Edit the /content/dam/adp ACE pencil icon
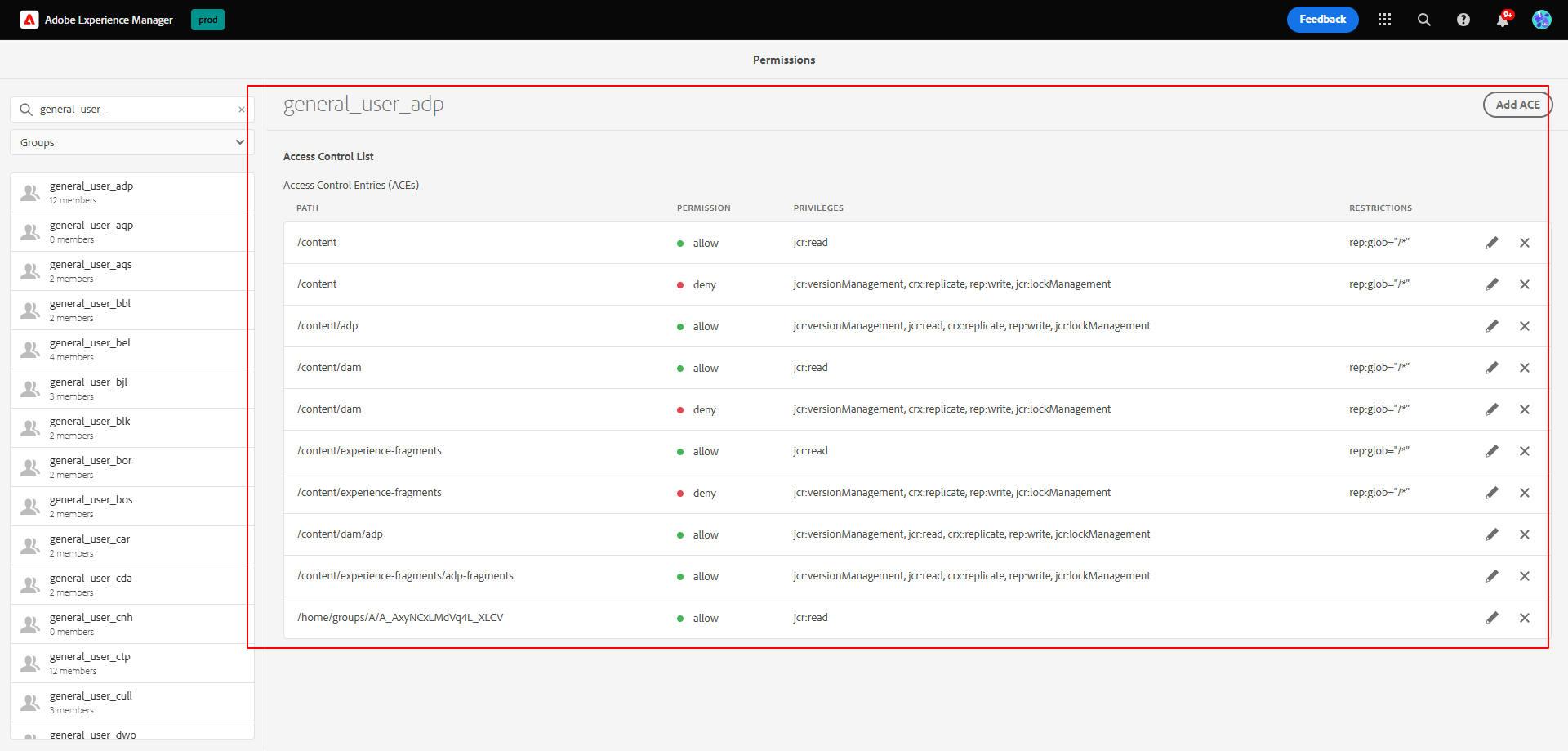This screenshot has height=751, width=1568. pyautogui.click(x=1492, y=534)
